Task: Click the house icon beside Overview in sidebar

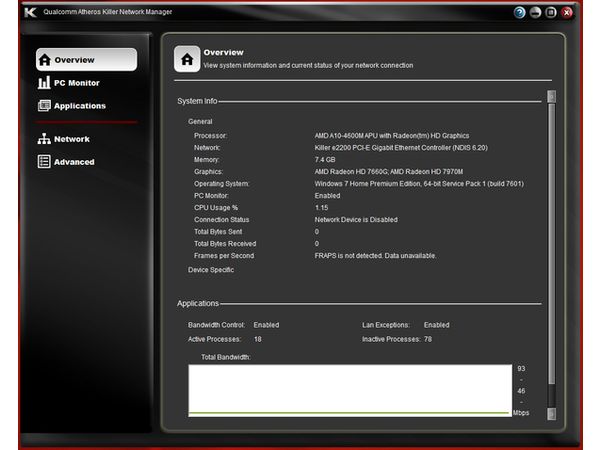Action: [45, 60]
